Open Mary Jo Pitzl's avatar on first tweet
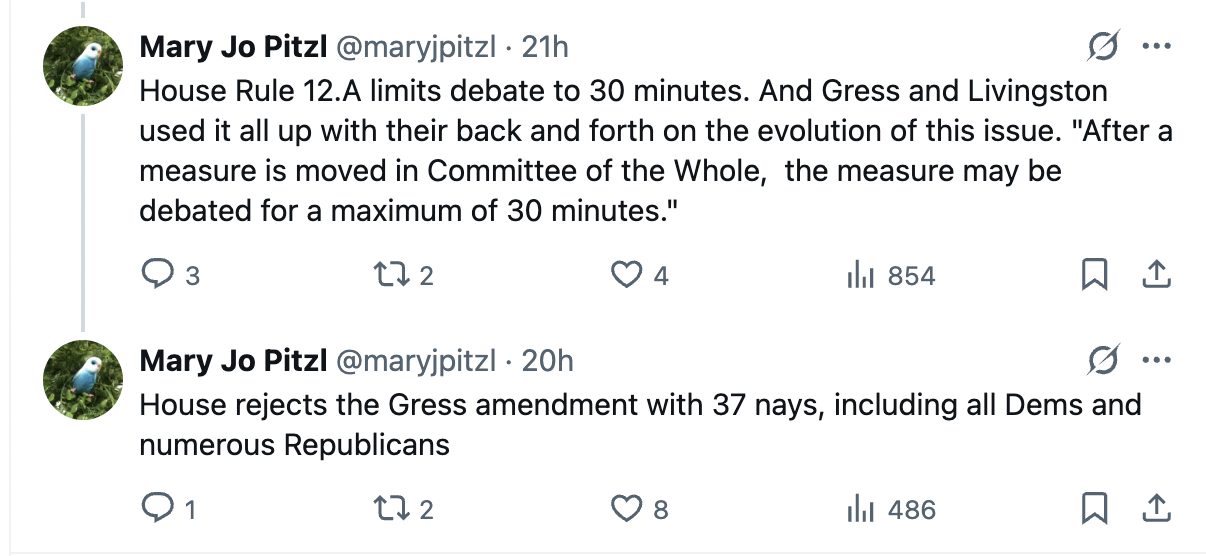Viewport: 1206px width, 556px height. tap(82, 66)
